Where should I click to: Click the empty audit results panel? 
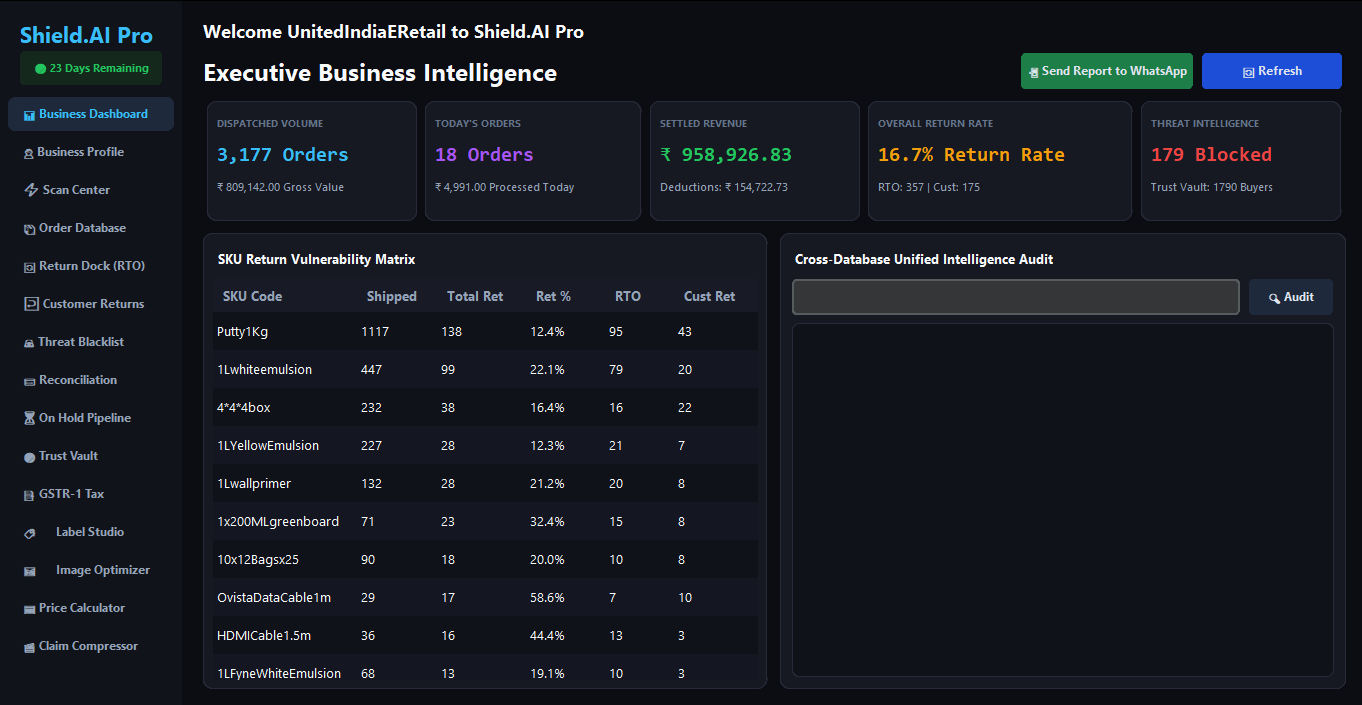pos(1063,500)
